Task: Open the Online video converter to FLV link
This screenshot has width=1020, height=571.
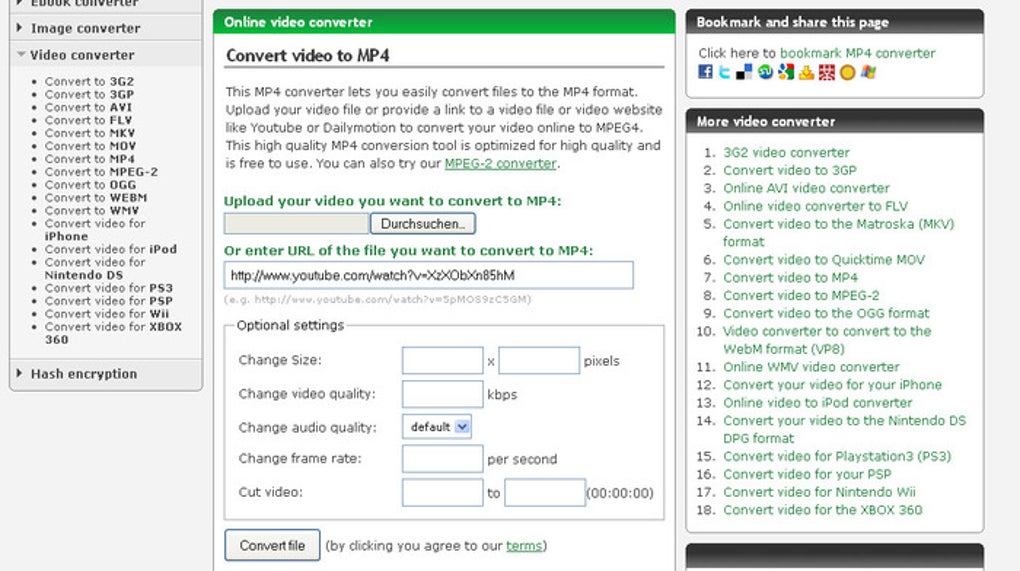Action: click(815, 206)
